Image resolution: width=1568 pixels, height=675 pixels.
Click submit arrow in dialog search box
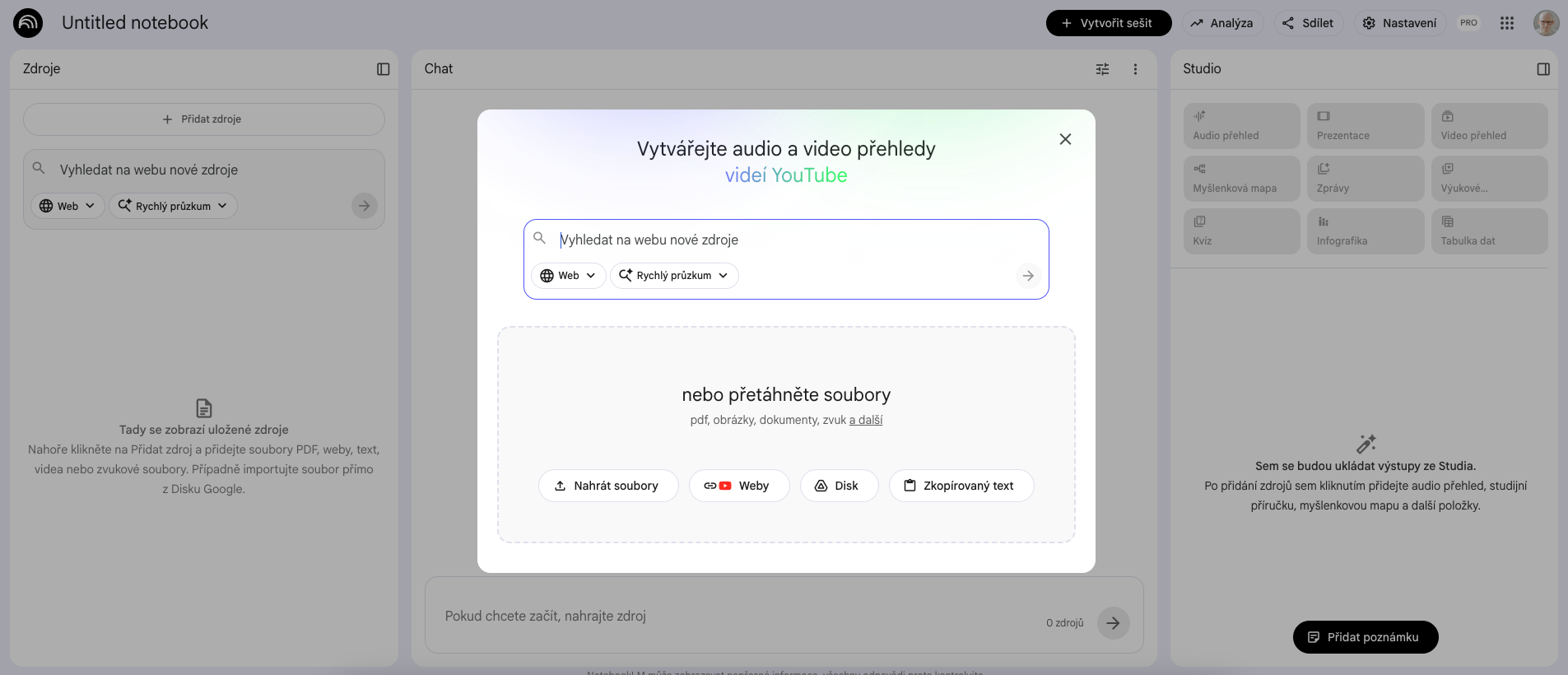(x=1028, y=276)
